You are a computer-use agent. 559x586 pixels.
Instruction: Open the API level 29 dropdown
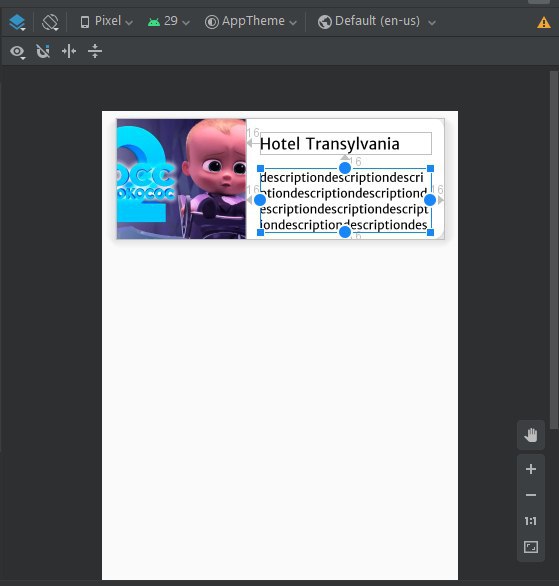coord(169,21)
